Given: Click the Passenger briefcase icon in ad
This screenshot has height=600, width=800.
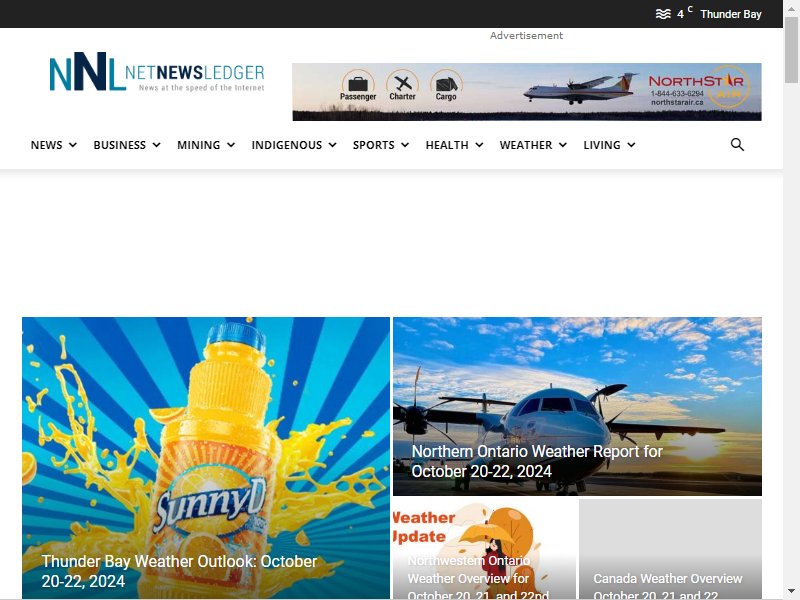Looking at the screenshot, I should [358, 85].
